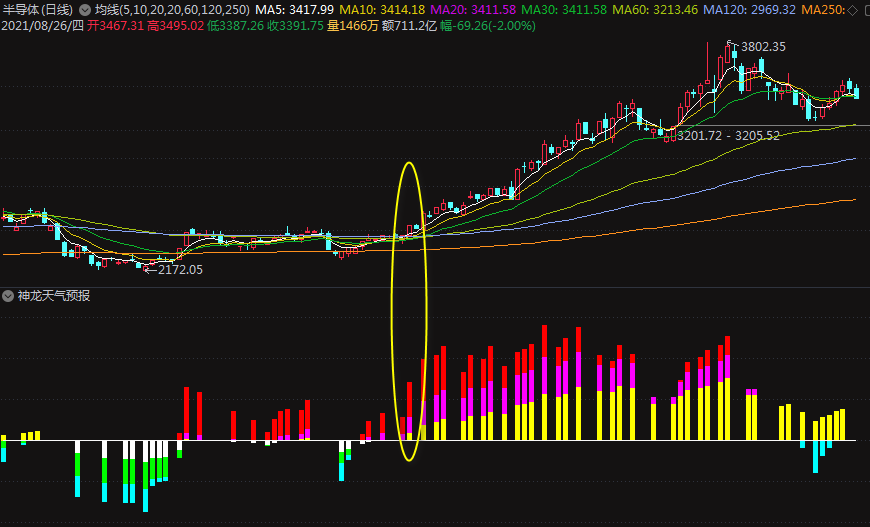This screenshot has height=527, width=870.
Task: Click the change 幅-69.26(-2.00%)
Action: [488, 26]
